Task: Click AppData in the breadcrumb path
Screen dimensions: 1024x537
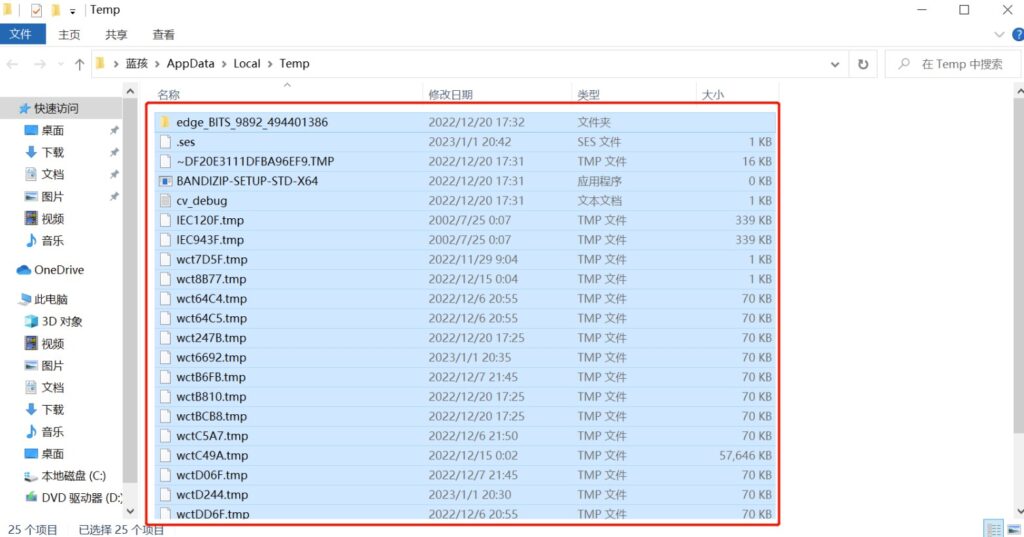Action: (190, 64)
